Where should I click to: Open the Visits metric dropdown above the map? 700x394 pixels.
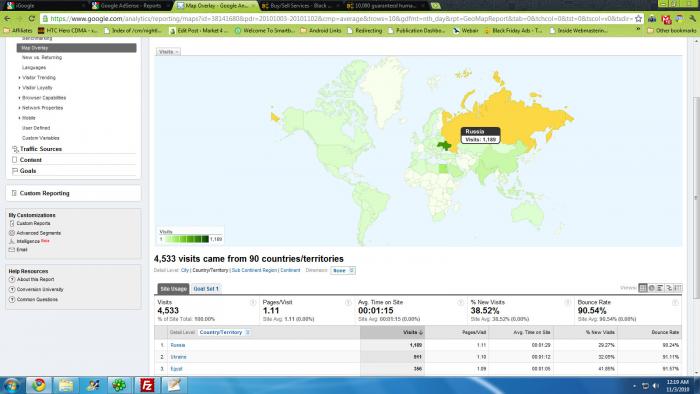[168, 52]
